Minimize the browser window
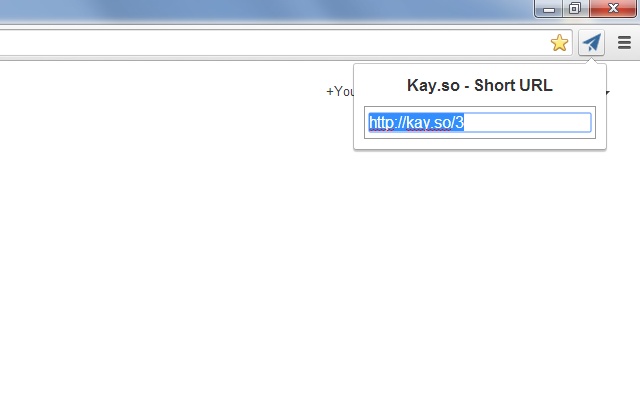This screenshot has width=640, height=400. point(549,9)
